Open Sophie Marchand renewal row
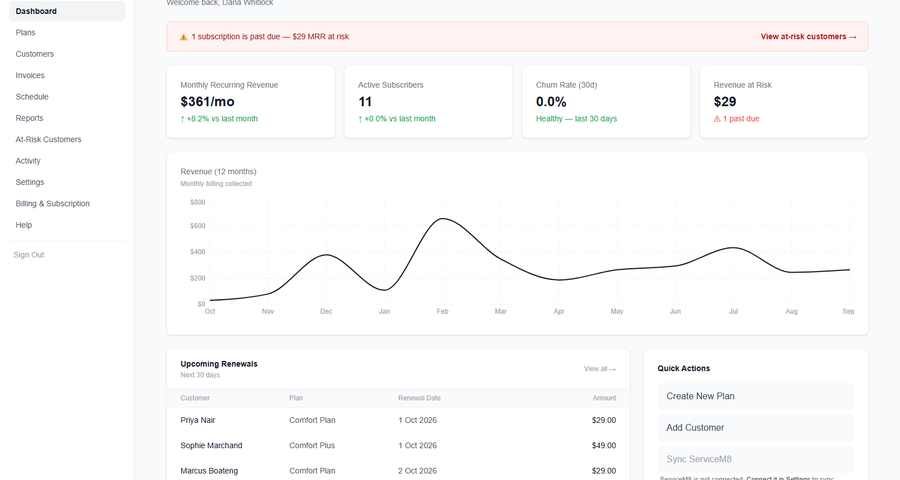This screenshot has height=480, width=900. pos(398,446)
